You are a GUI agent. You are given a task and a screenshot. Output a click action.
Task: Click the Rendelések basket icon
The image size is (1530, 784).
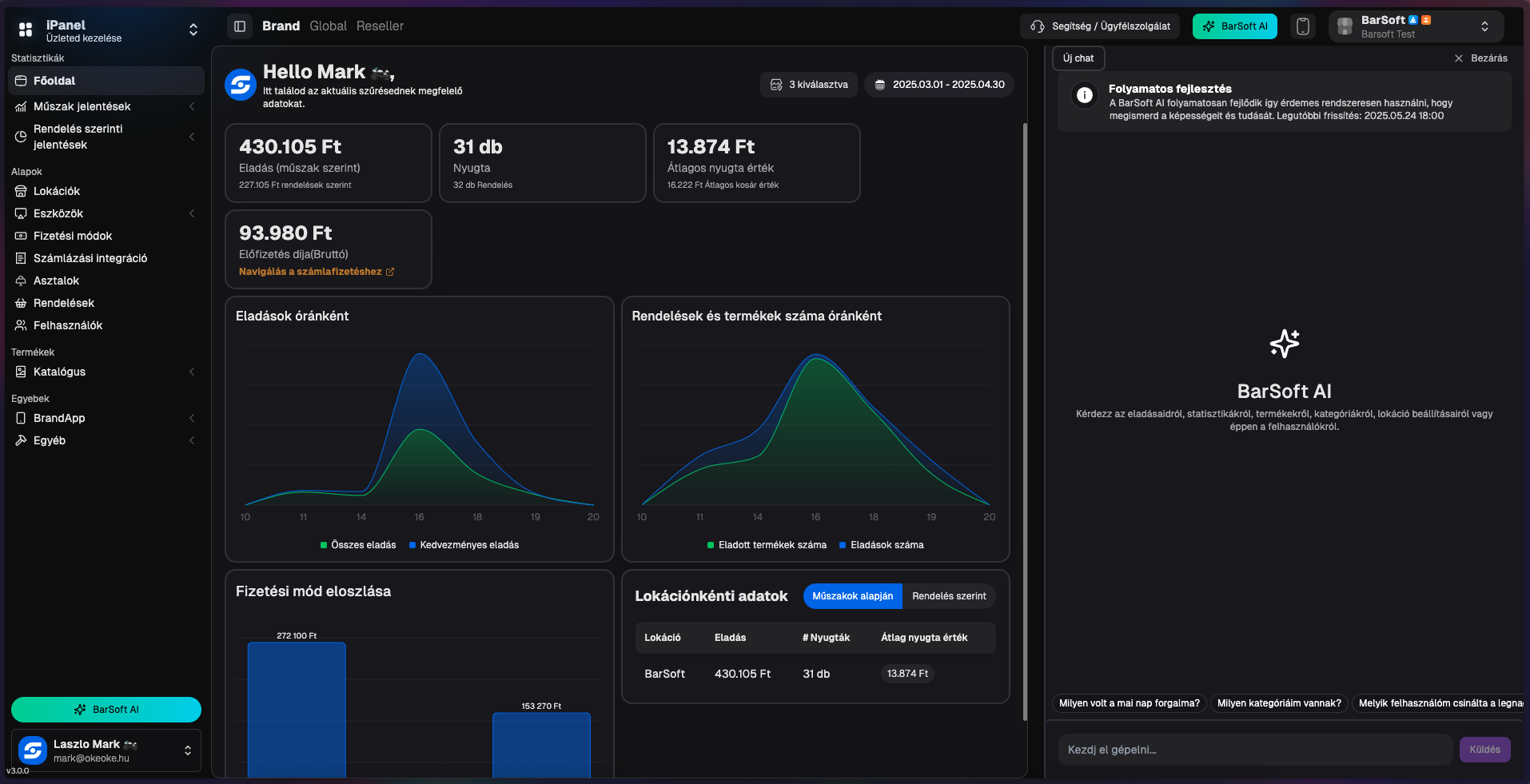21,303
